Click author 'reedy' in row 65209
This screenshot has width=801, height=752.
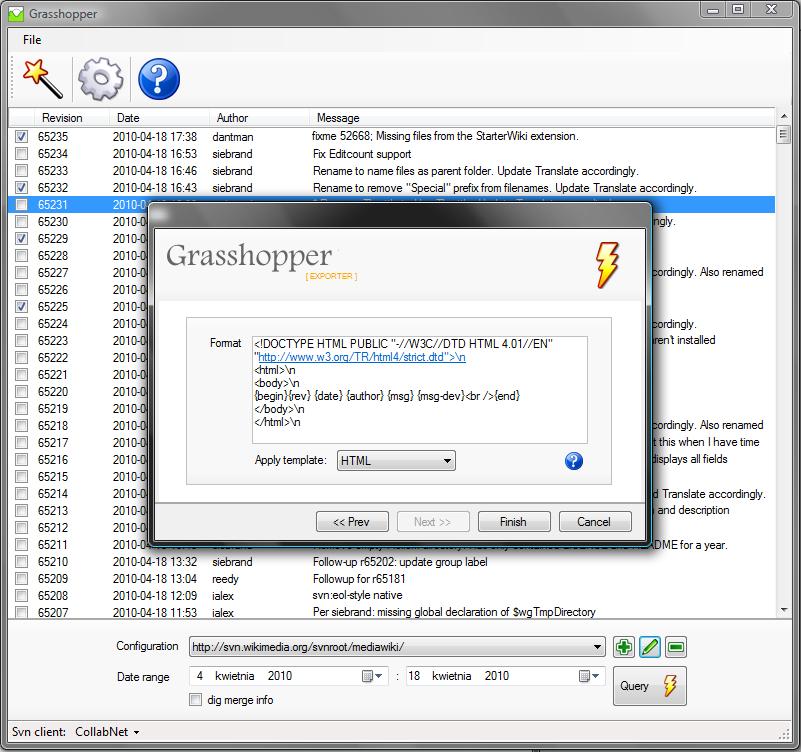225,579
